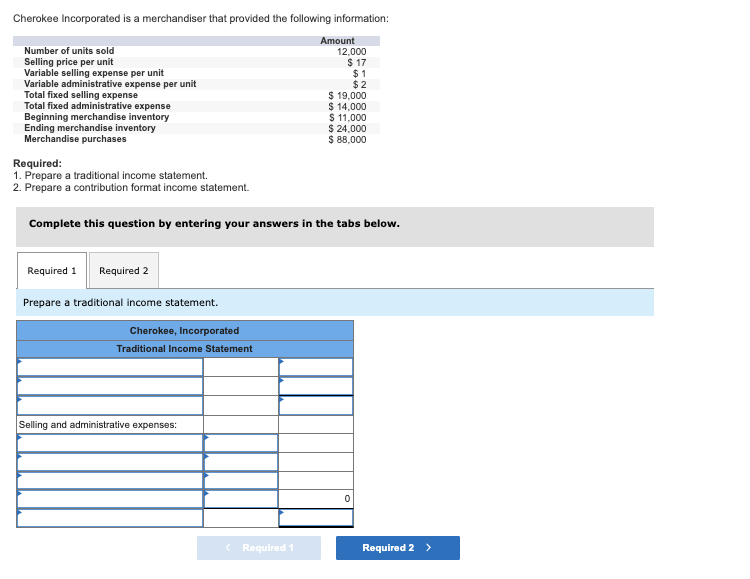
Task: Click the Selling price per unit row
Action: click(x=196, y=62)
